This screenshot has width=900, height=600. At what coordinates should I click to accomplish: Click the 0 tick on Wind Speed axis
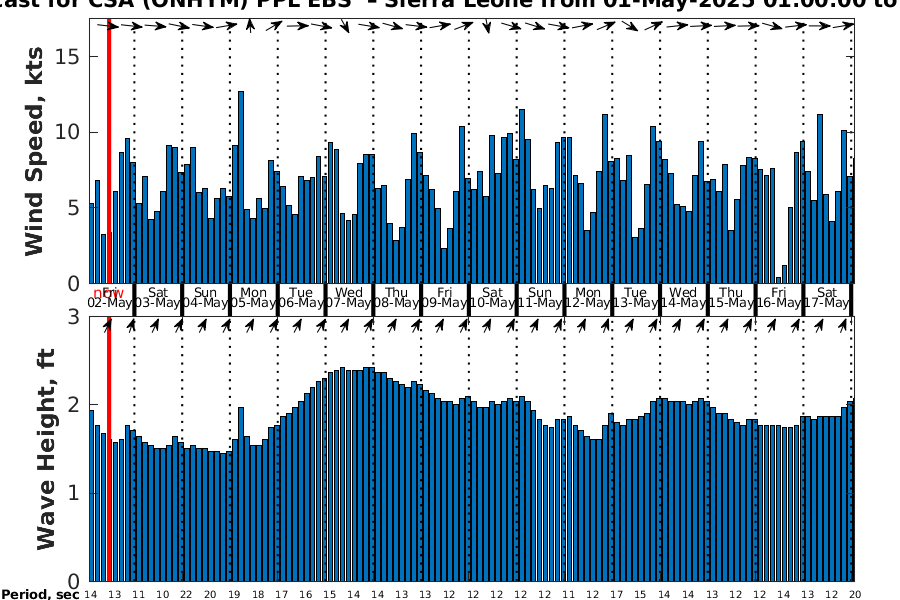74,284
